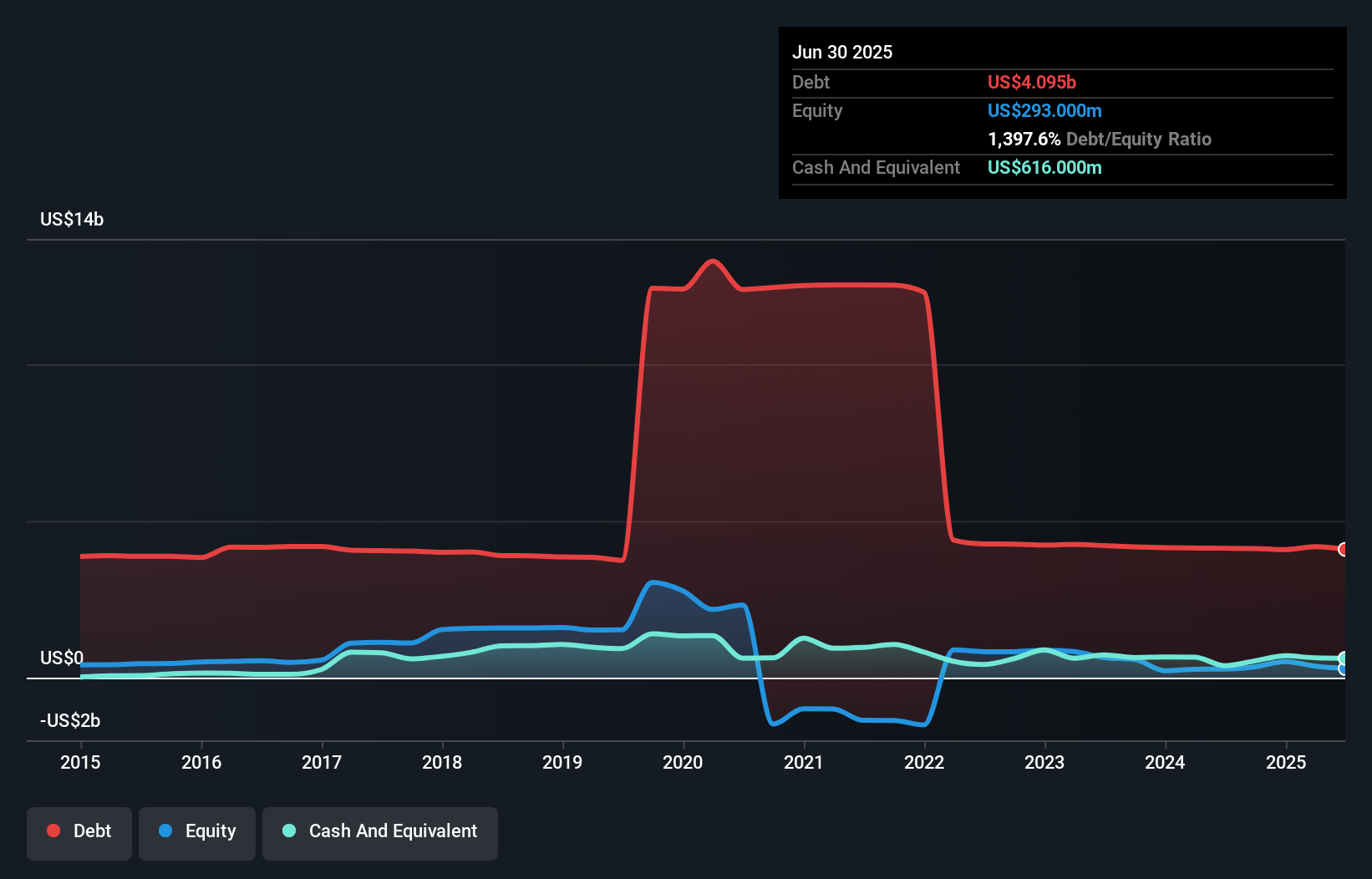This screenshot has height=879, width=1372.
Task: Click the 2015 x-axis label
Action: [x=80, y=762]
